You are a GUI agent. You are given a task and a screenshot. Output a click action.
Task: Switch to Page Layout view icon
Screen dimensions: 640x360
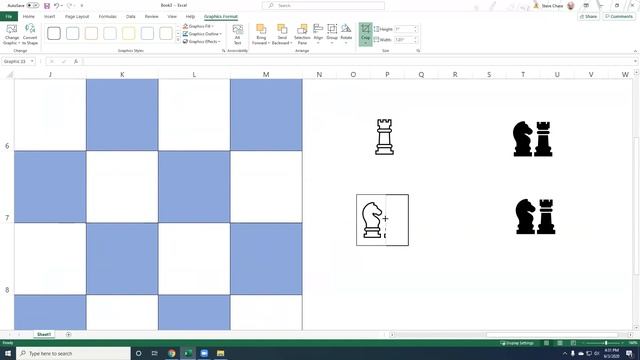[560, 343]
